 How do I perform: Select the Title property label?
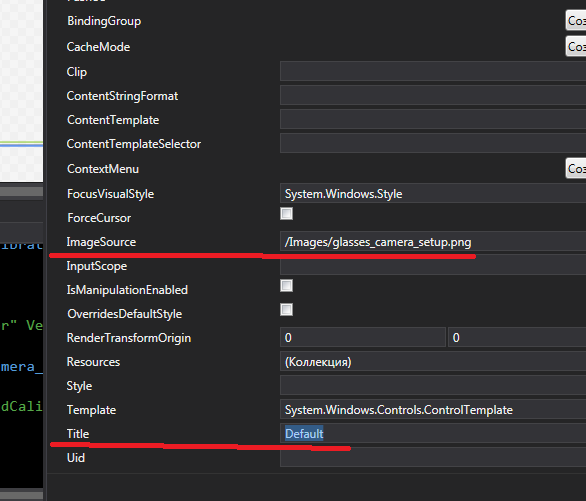pos(78,434)
